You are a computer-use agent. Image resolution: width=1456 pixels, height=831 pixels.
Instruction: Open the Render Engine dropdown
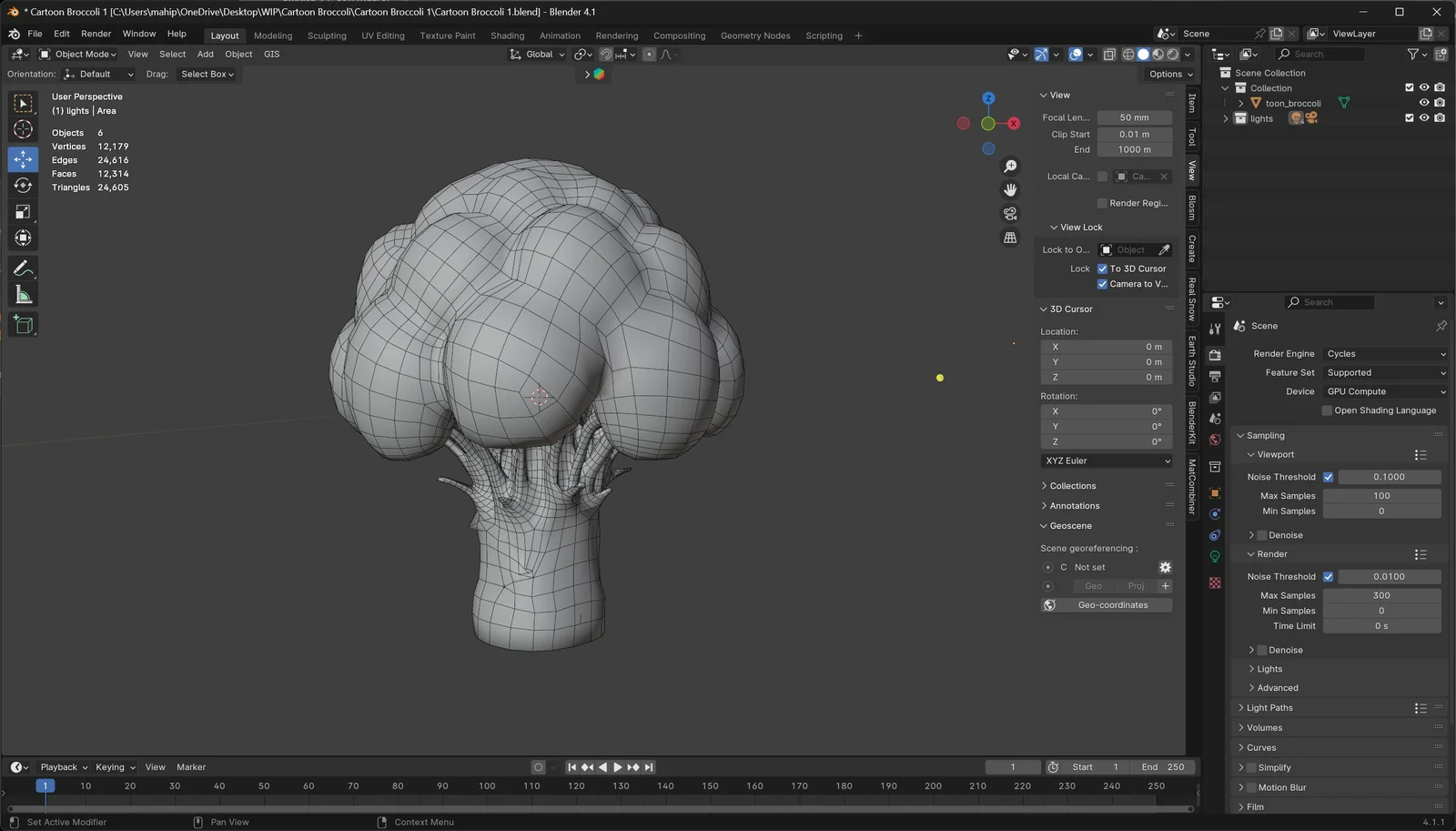pyautogui.click(x=1385, y=354)
